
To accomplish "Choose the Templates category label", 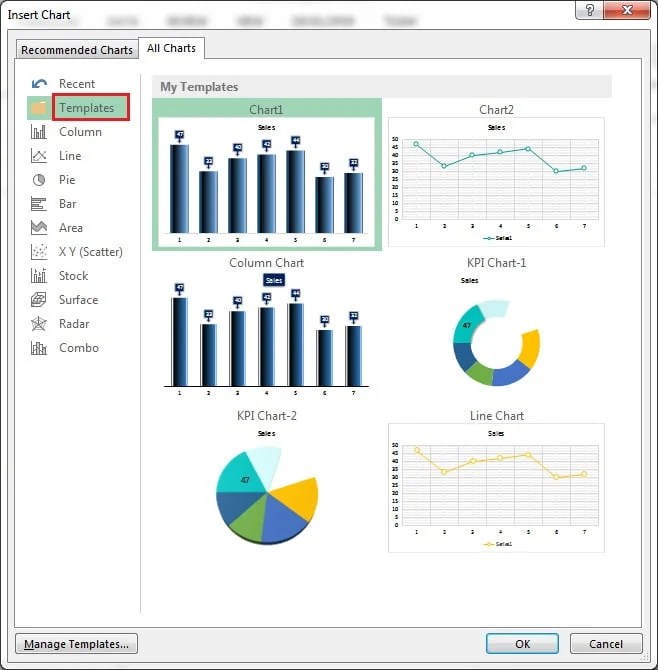I will pyautogui.click(x=87, y=108).
